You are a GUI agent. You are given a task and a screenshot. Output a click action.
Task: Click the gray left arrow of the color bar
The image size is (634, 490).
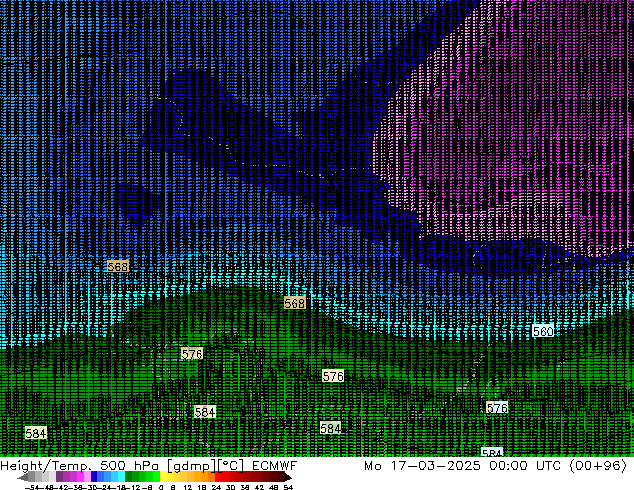coord(23,477)
